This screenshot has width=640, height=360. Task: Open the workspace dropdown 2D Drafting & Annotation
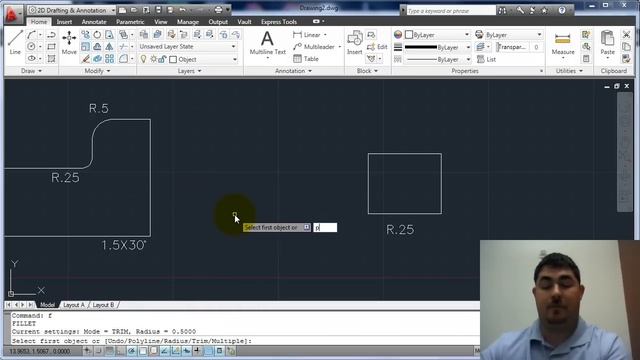click(71, 10)
